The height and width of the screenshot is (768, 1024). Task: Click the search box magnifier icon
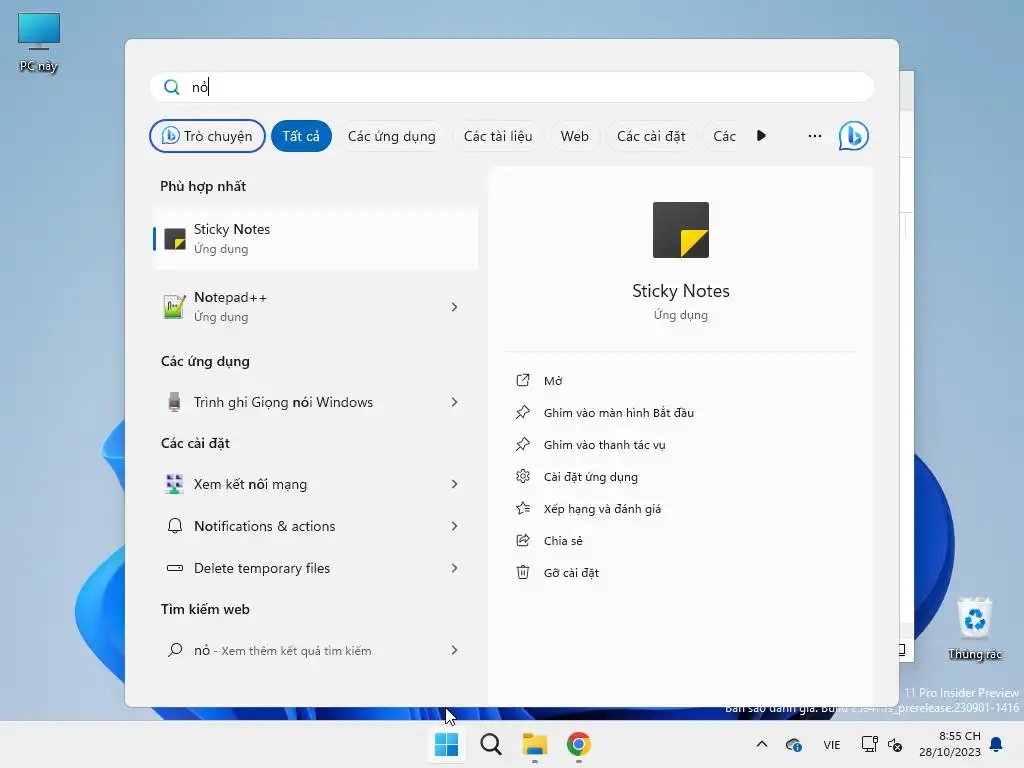click(171, 87)
